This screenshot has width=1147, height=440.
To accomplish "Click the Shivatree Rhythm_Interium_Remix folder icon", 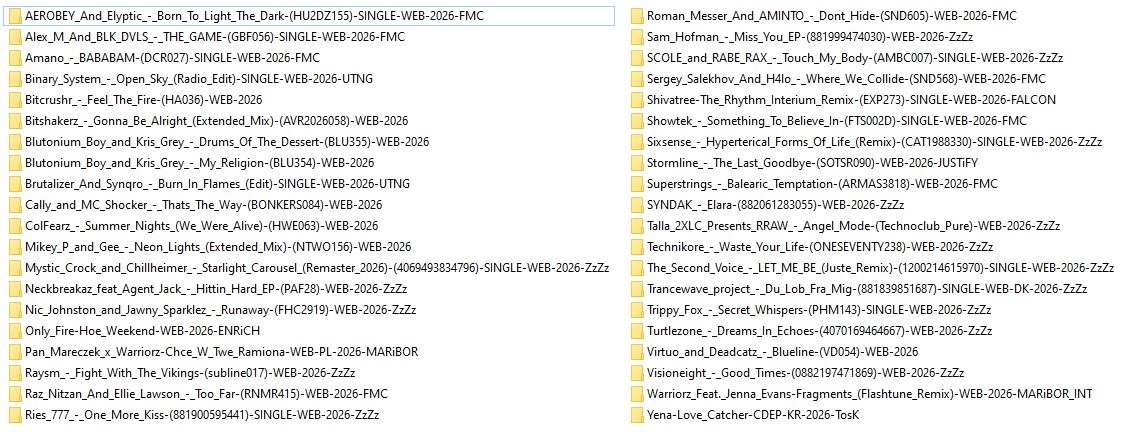I will 637,100.
